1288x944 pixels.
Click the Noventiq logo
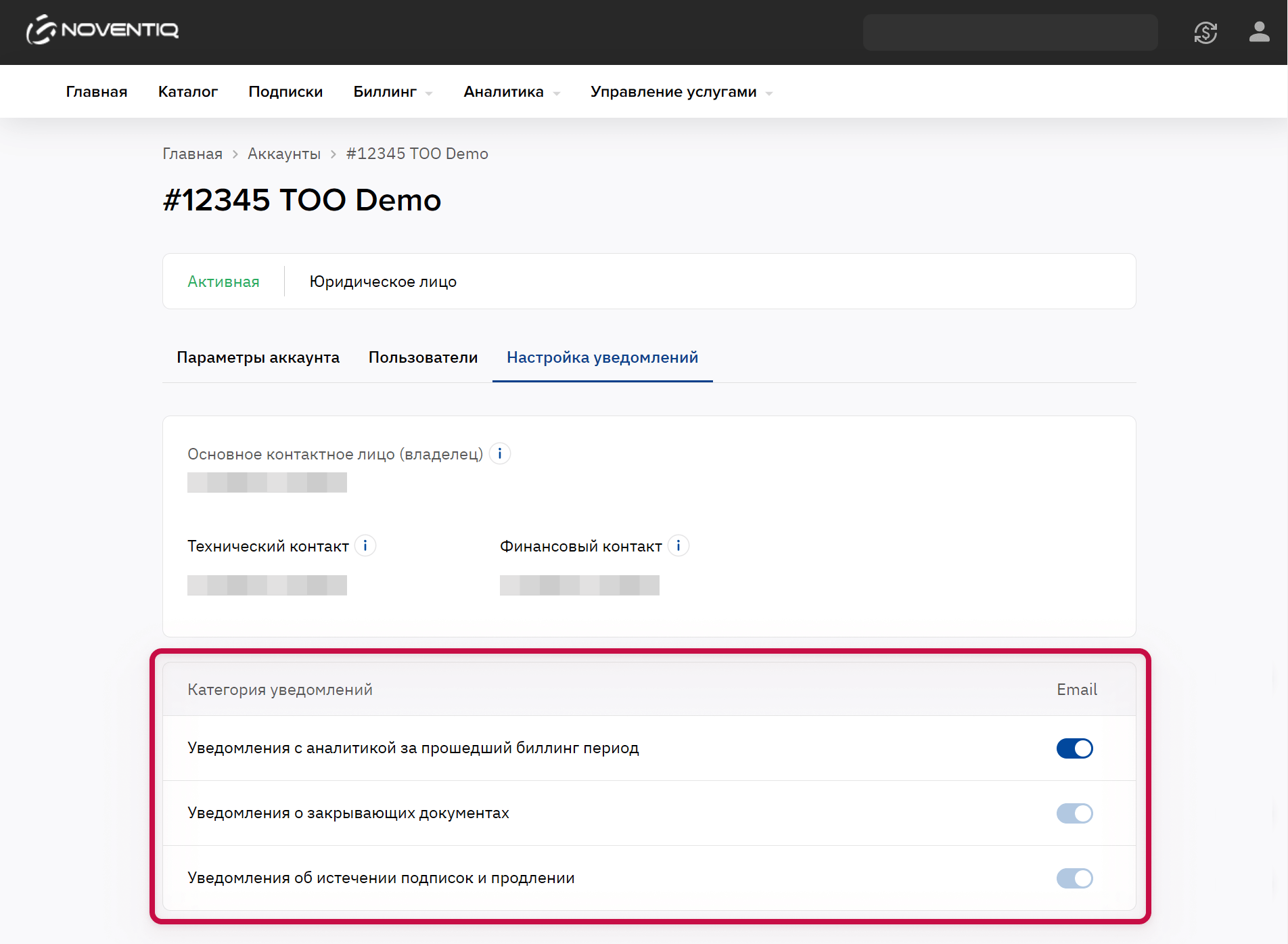coord(102,30)
